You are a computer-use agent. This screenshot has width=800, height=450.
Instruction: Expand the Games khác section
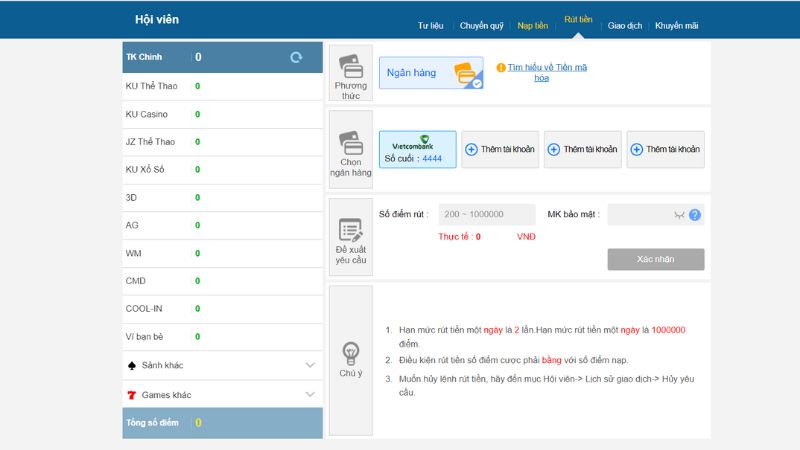point(222,395)
